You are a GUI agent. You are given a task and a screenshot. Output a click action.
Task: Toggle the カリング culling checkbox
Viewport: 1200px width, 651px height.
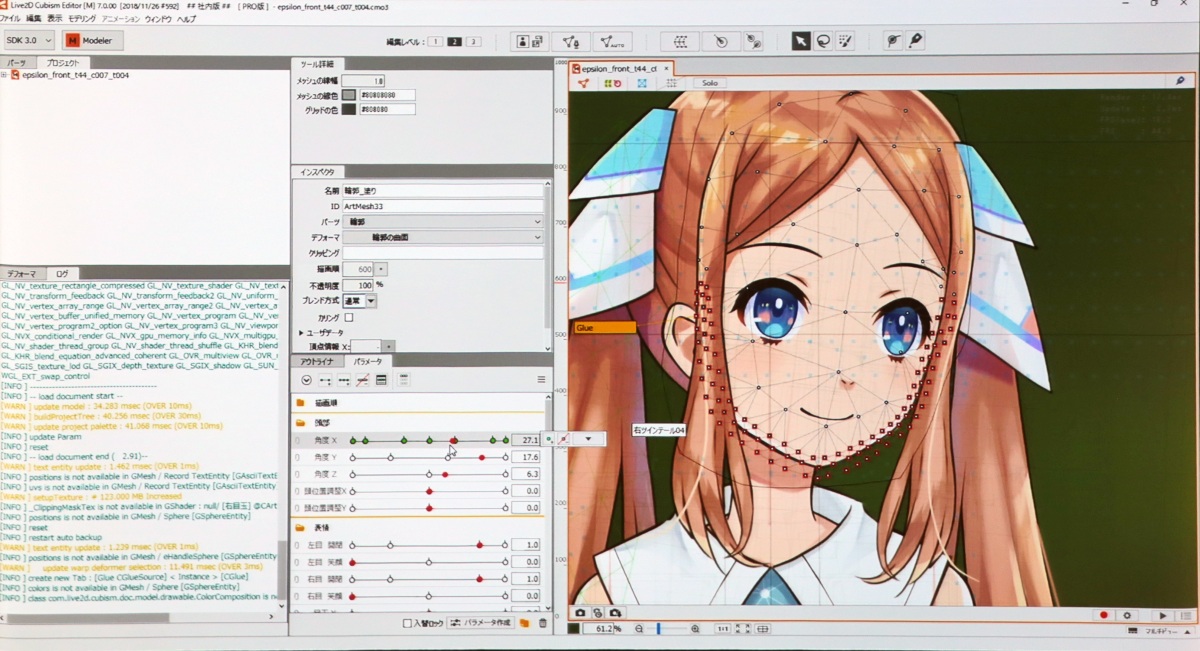point(349,317)
